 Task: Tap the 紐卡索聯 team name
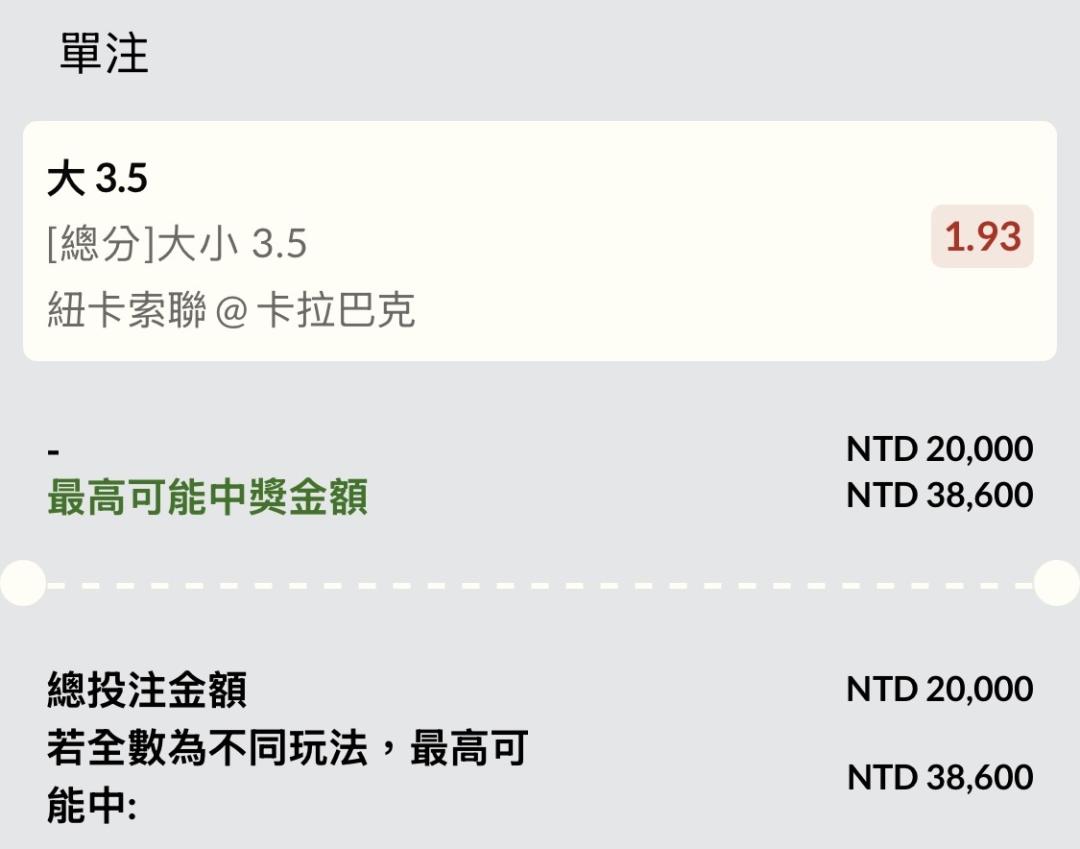(x=127, y=311)
